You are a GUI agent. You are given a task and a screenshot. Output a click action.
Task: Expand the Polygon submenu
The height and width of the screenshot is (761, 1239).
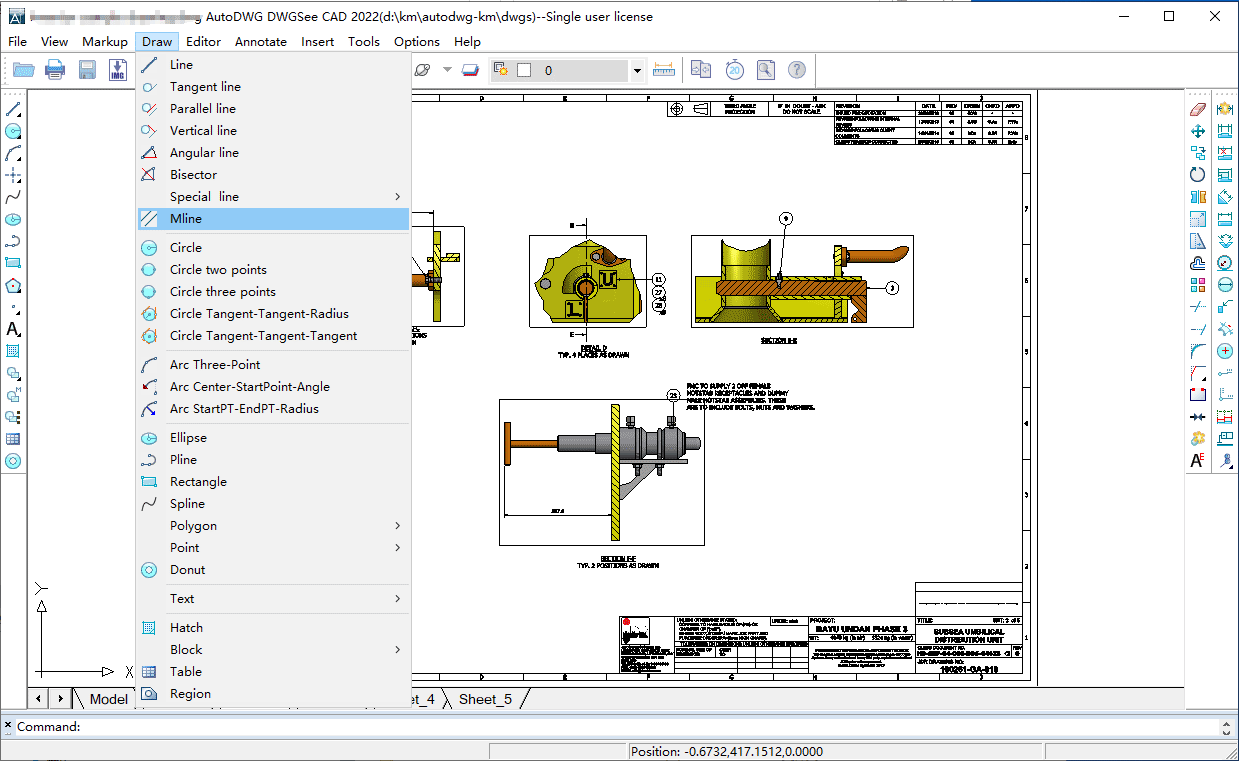coord(273,526)
